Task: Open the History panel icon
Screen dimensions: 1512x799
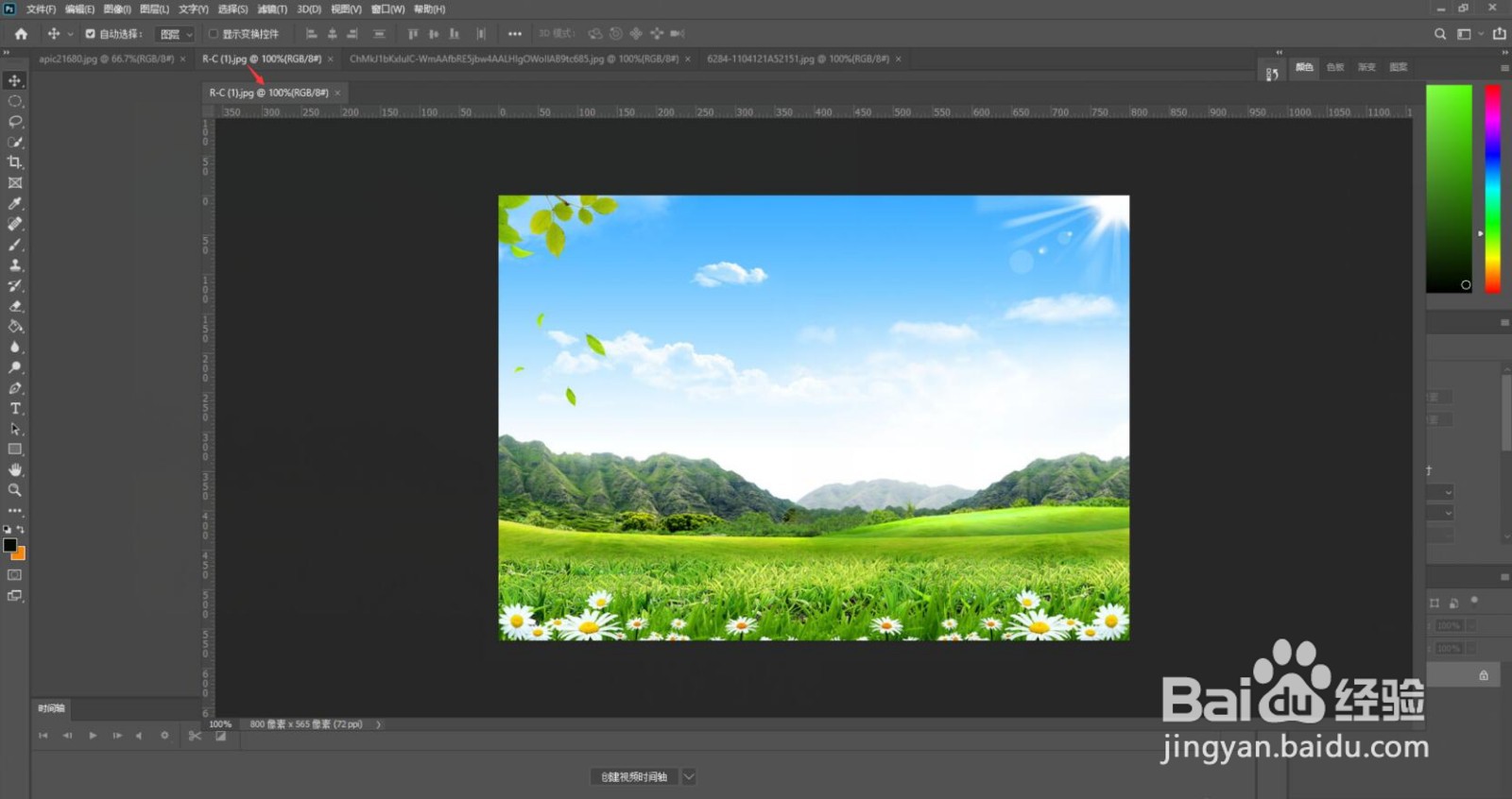Action: [1272, 74]
